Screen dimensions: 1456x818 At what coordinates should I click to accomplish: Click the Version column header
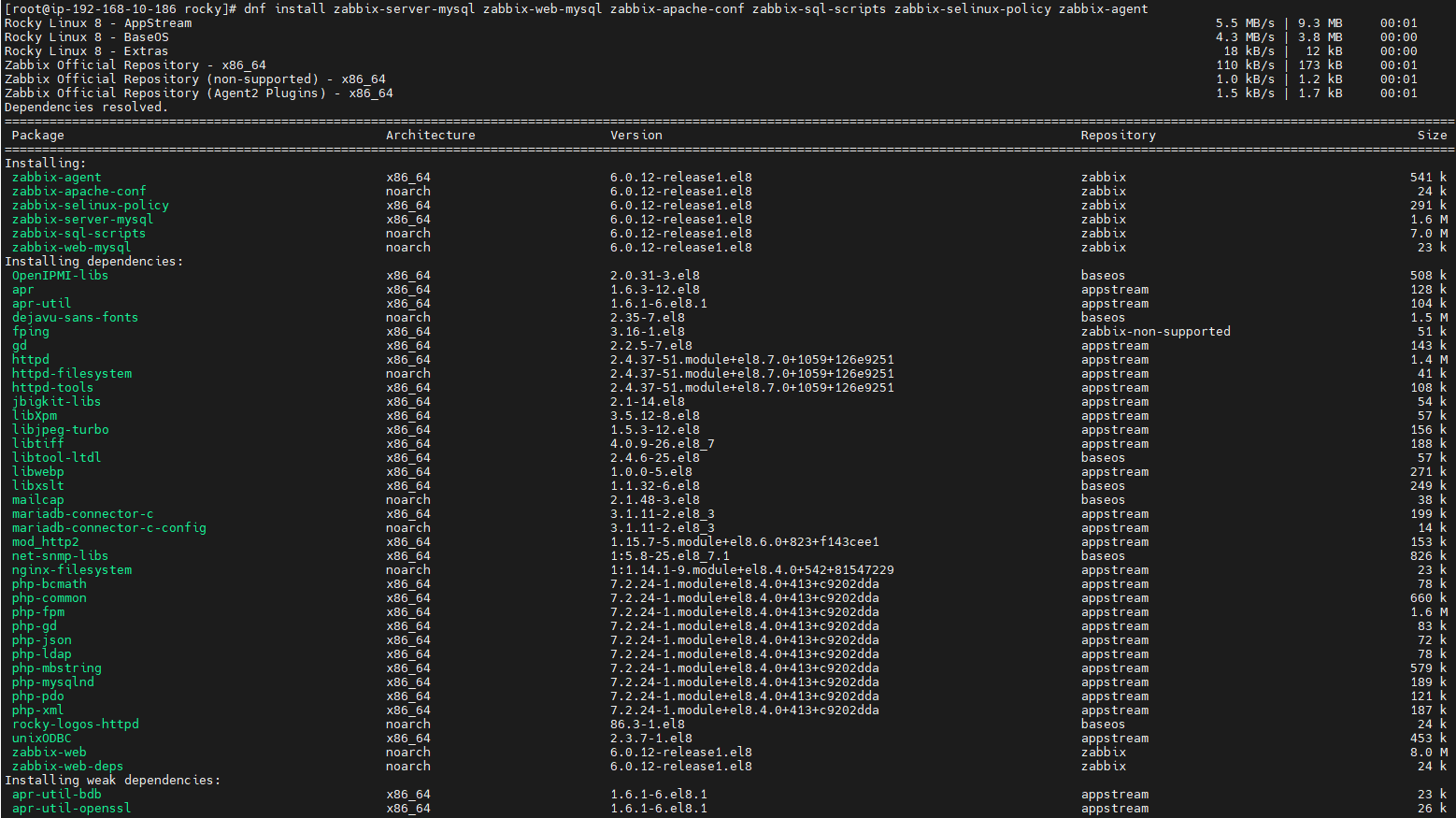(635, 135)
